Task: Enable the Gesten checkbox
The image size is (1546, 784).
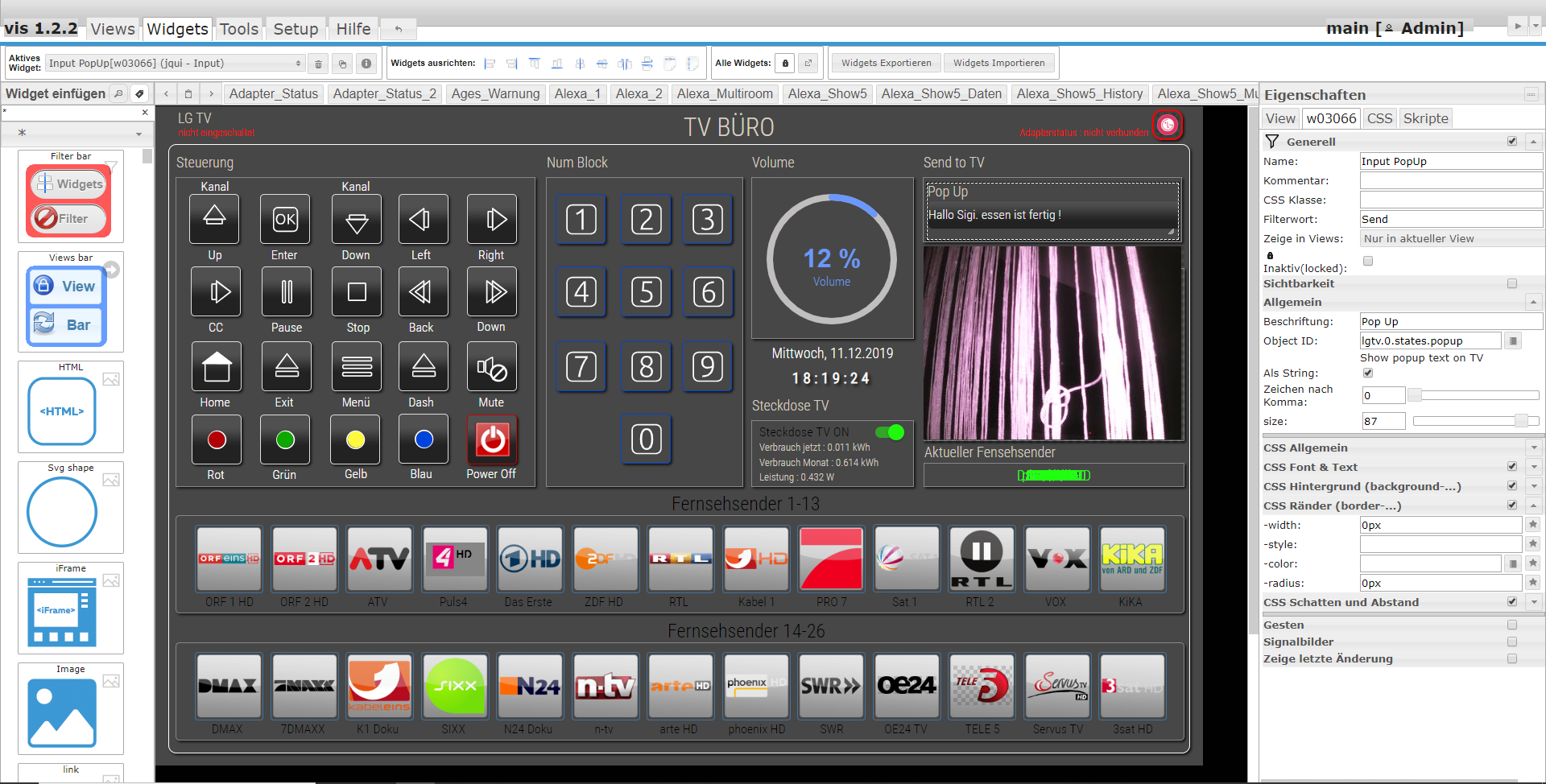Action: 1512,625
